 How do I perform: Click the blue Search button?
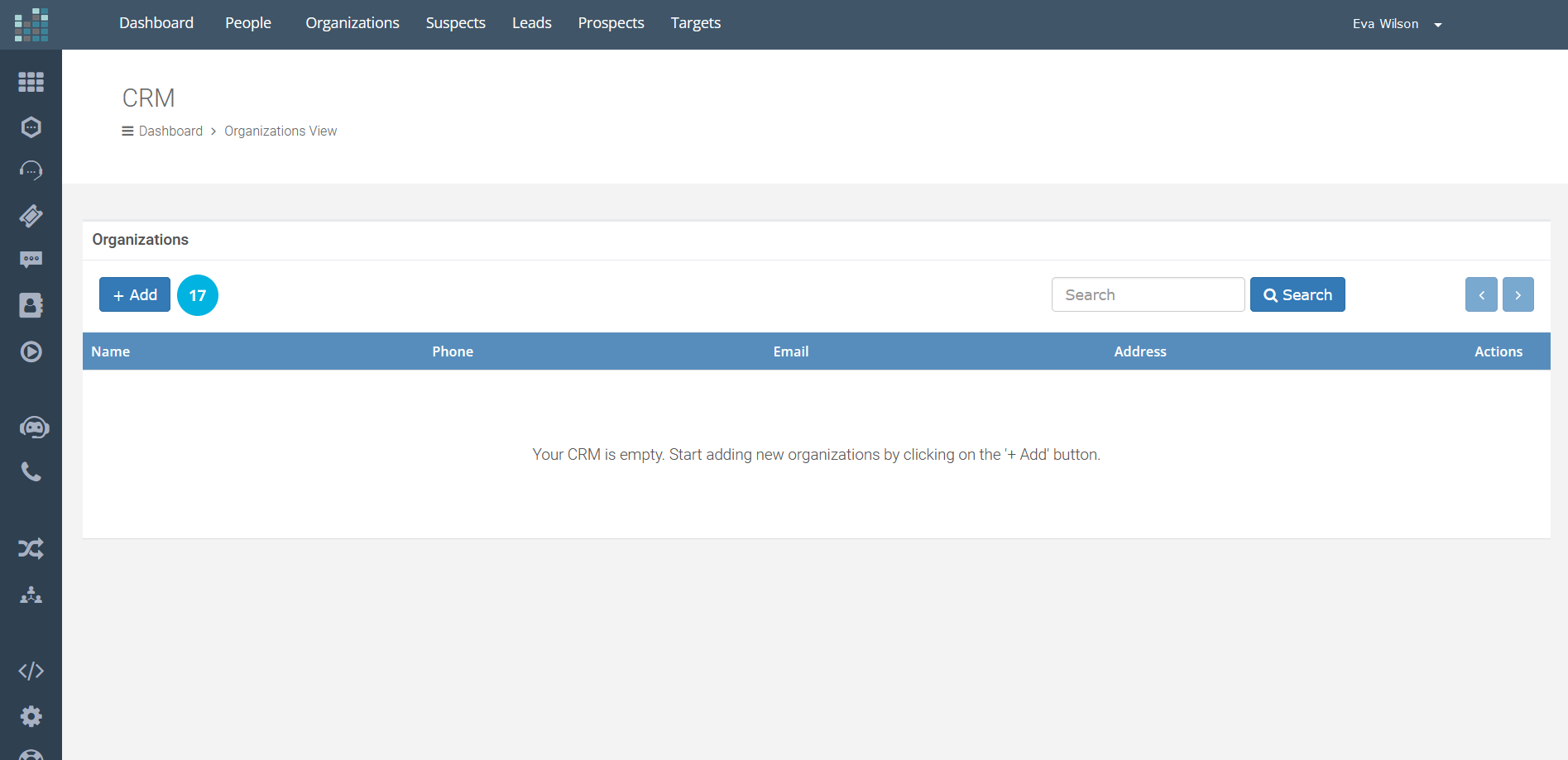[1297, 294]
